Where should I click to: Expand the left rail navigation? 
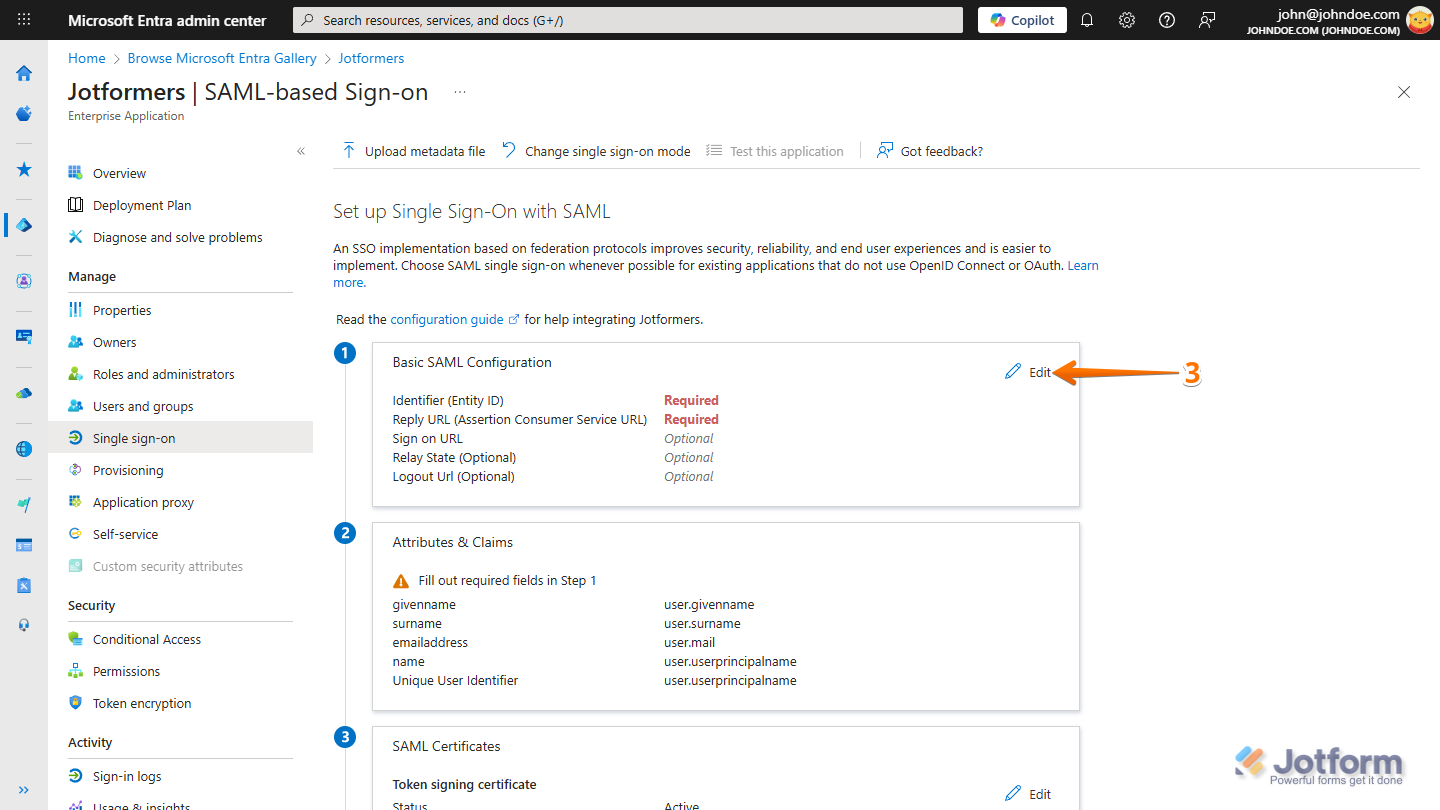tap(24, 789)
